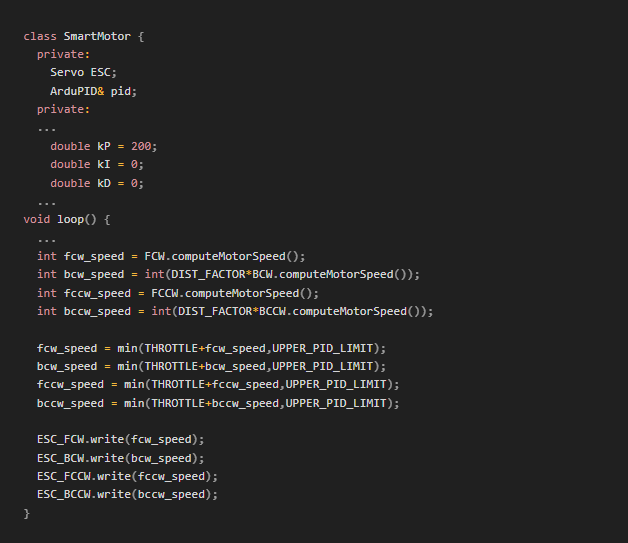Click the ESC_BCW.write statement
This screenshot has width=628, height=543.
point(121,458)
